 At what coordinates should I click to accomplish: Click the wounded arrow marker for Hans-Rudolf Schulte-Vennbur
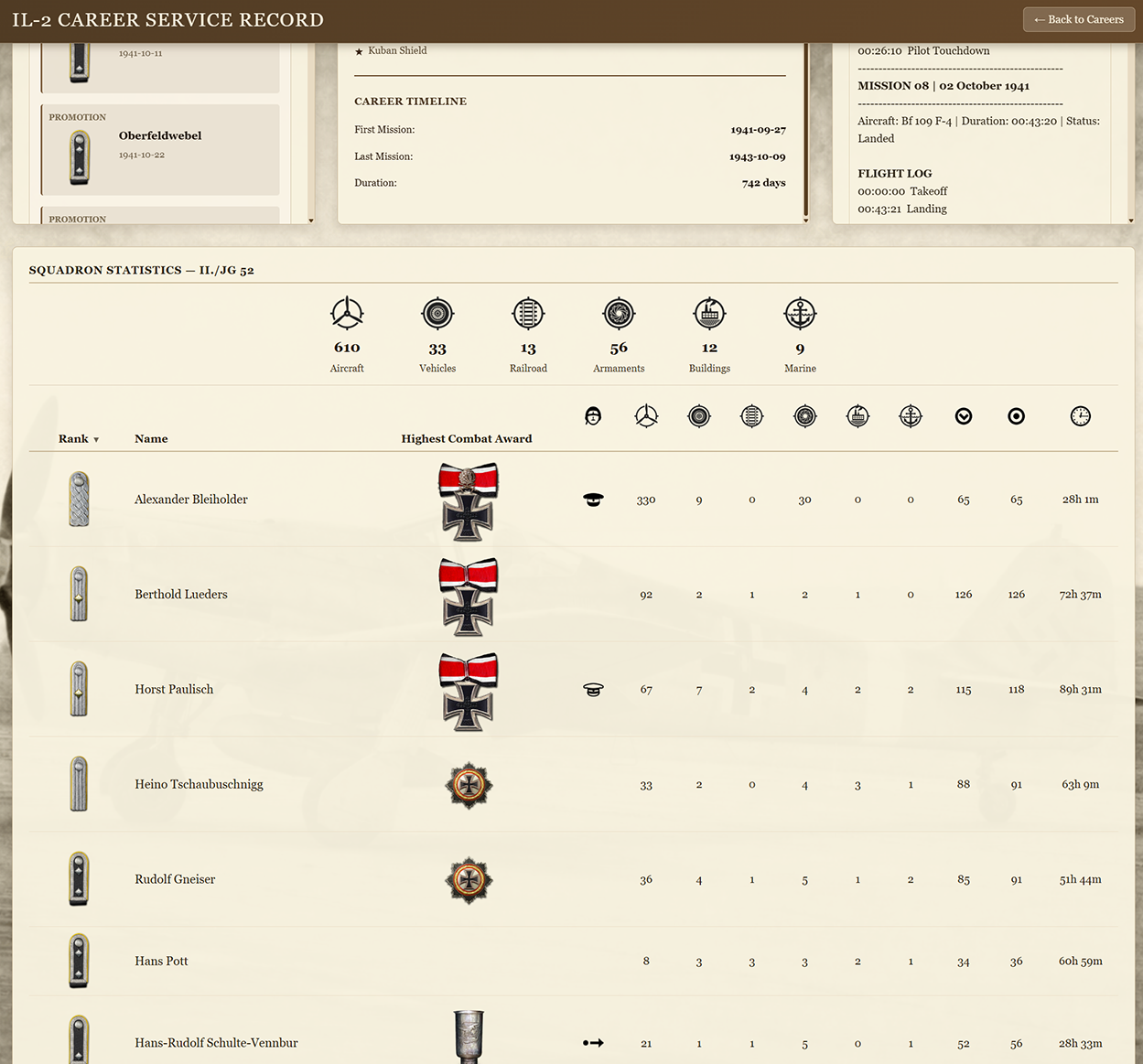coord(593,1043)
